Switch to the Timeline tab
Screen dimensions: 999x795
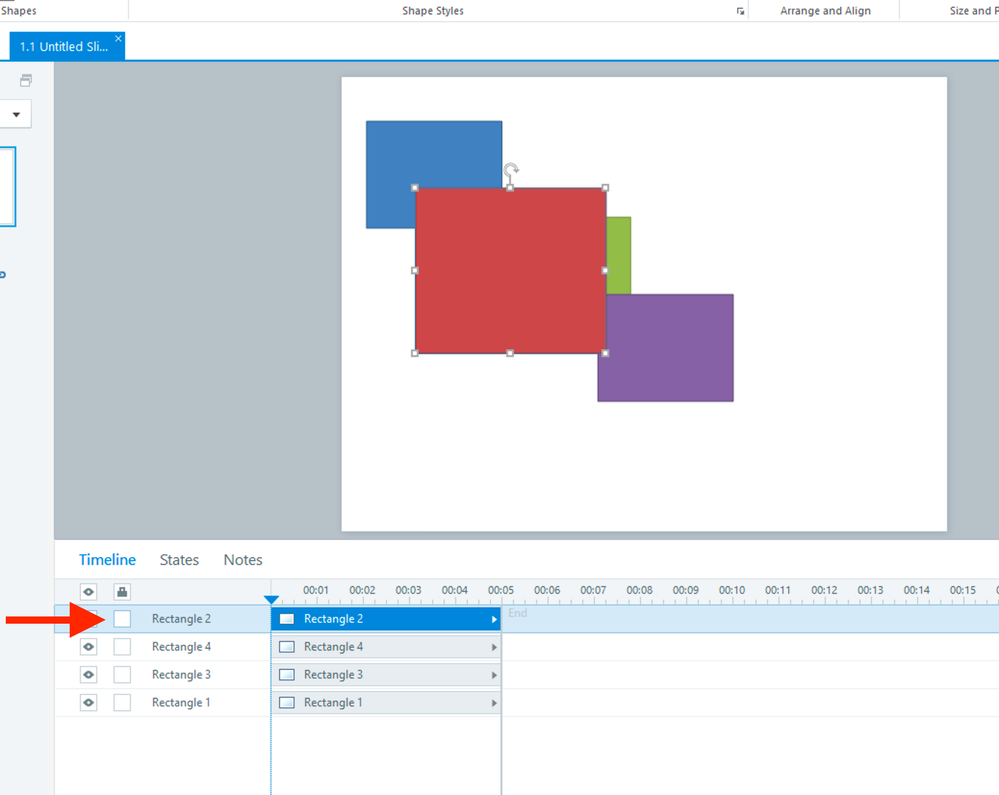tap(107, 560)
